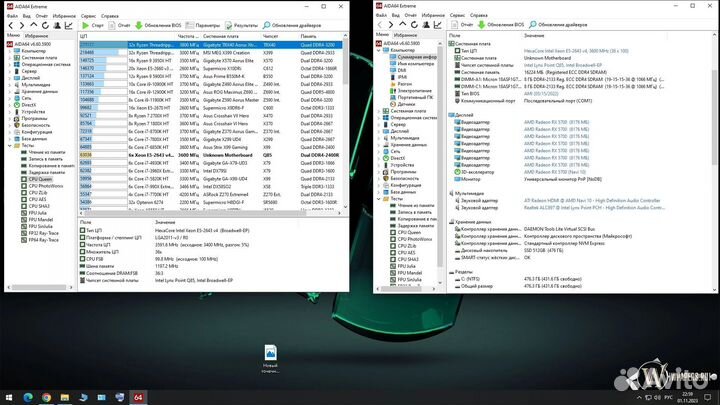Screen dimensions: 720x405
Task: Open Вид menu in left window
Action: tap(27, 16)
